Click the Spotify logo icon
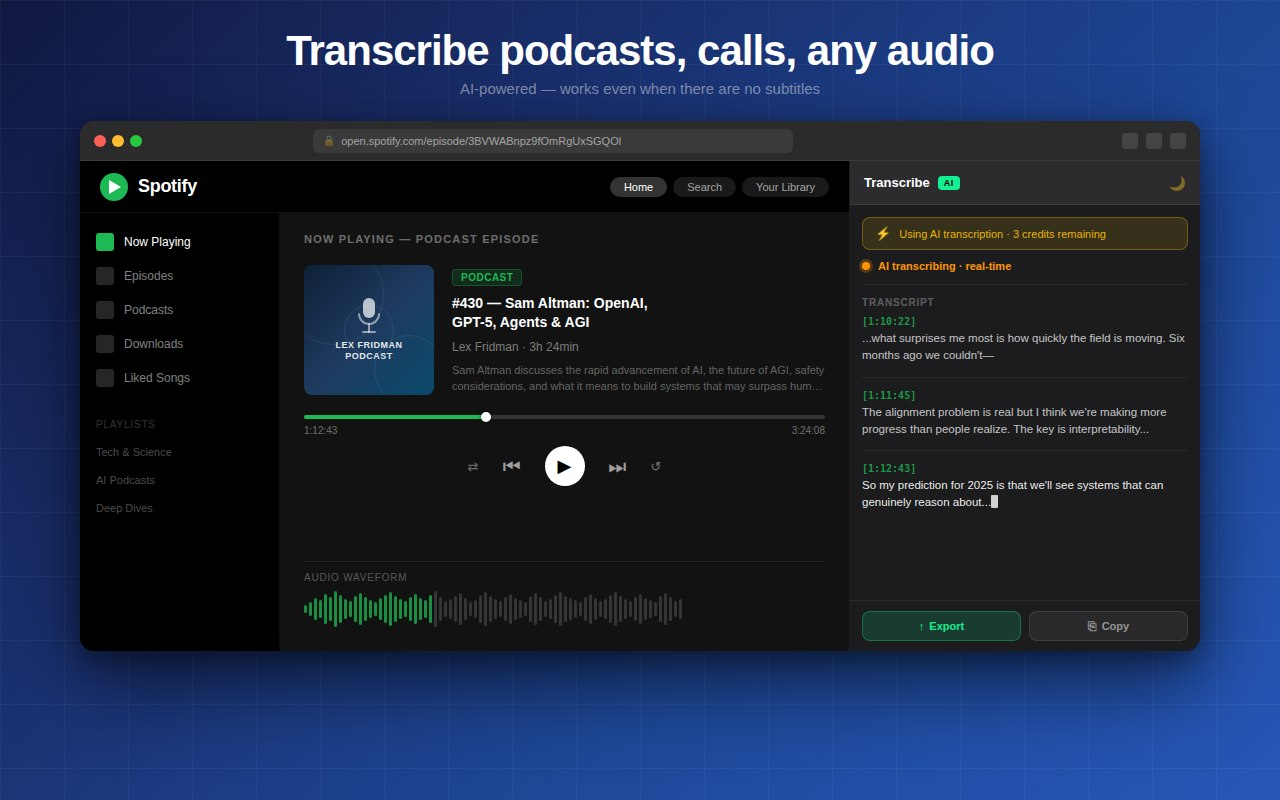The width and height of the screenshot is (1280, 800). (x=114, y=187)
